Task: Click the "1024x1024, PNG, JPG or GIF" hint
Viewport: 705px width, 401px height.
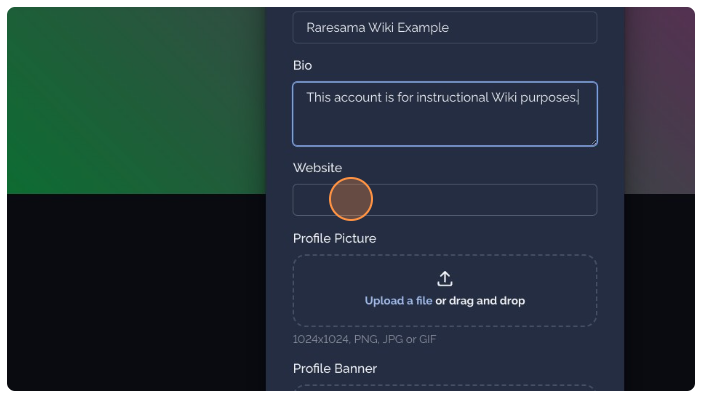Action: (365, 339)
